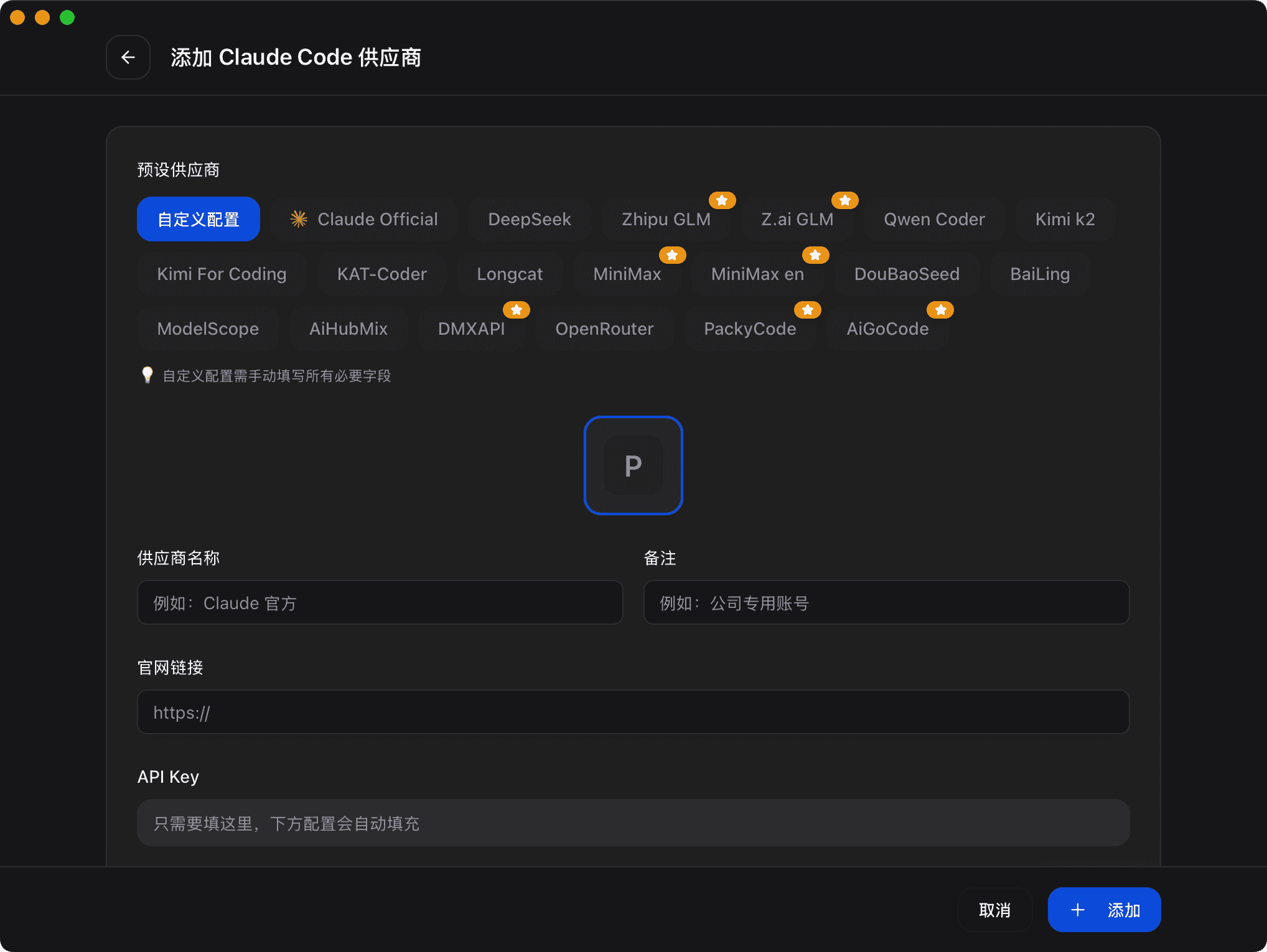Click the star badge on PackyCode
1267x952 pixels.
[808, 309]
